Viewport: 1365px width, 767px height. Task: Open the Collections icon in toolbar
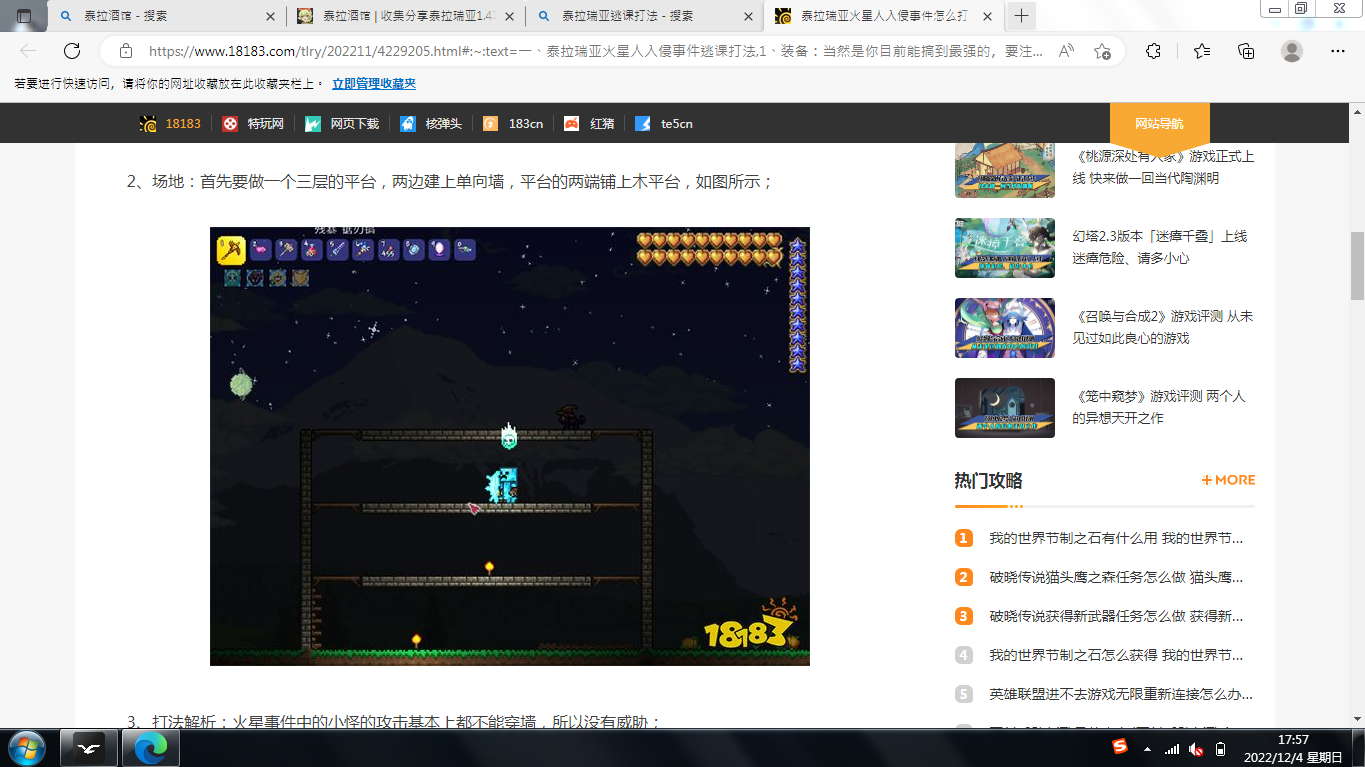point(1246,51)
